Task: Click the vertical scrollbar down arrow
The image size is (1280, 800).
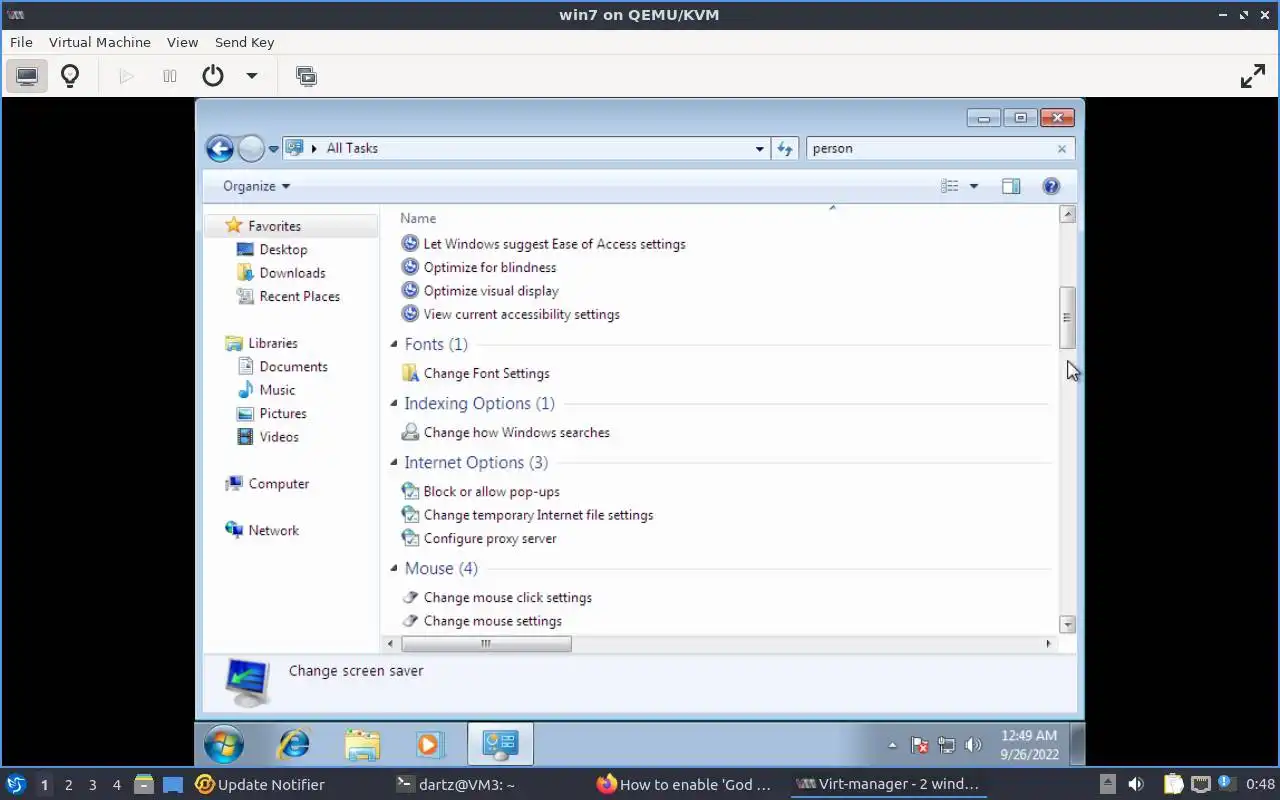Action: click(1067, 624)
